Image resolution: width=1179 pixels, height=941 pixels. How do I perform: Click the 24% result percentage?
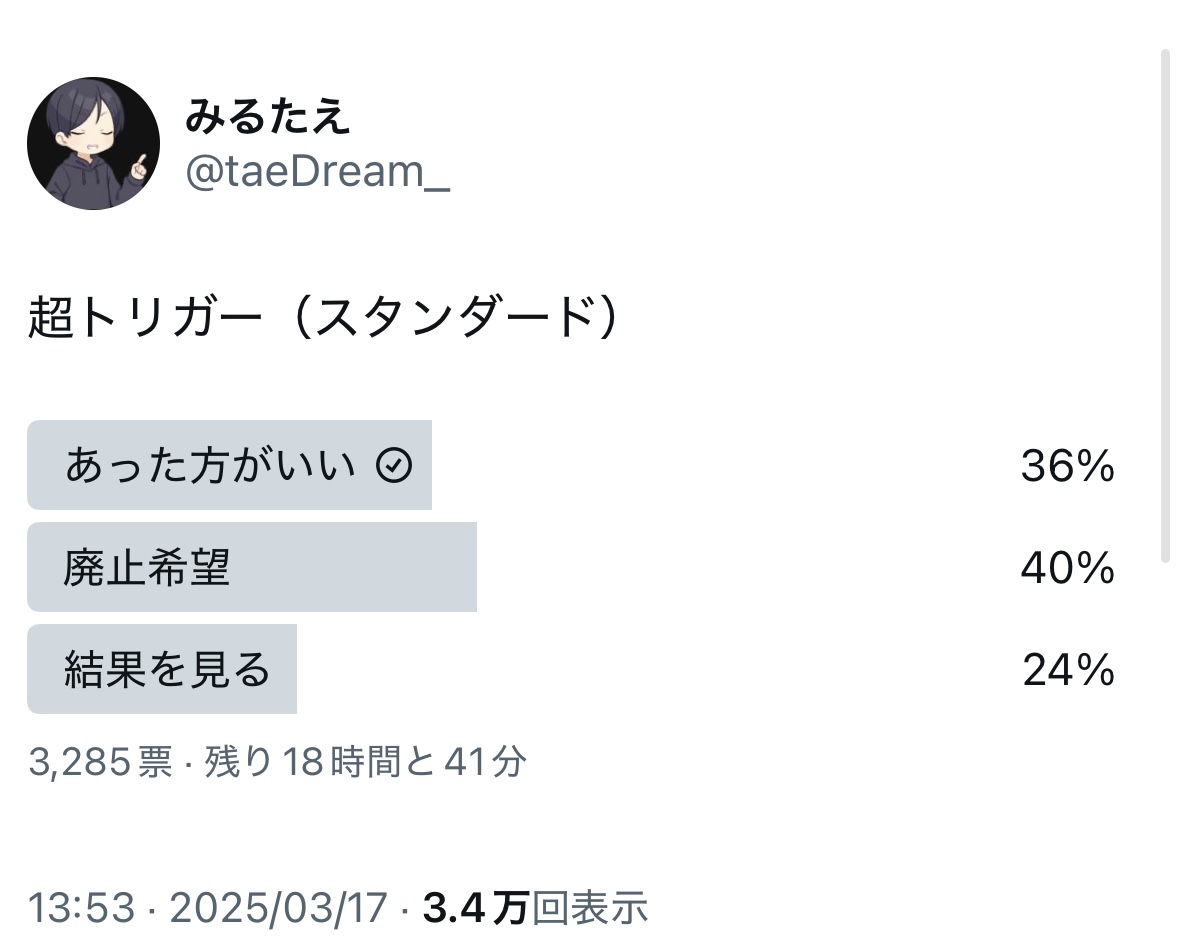click(x=1068, y=670)
